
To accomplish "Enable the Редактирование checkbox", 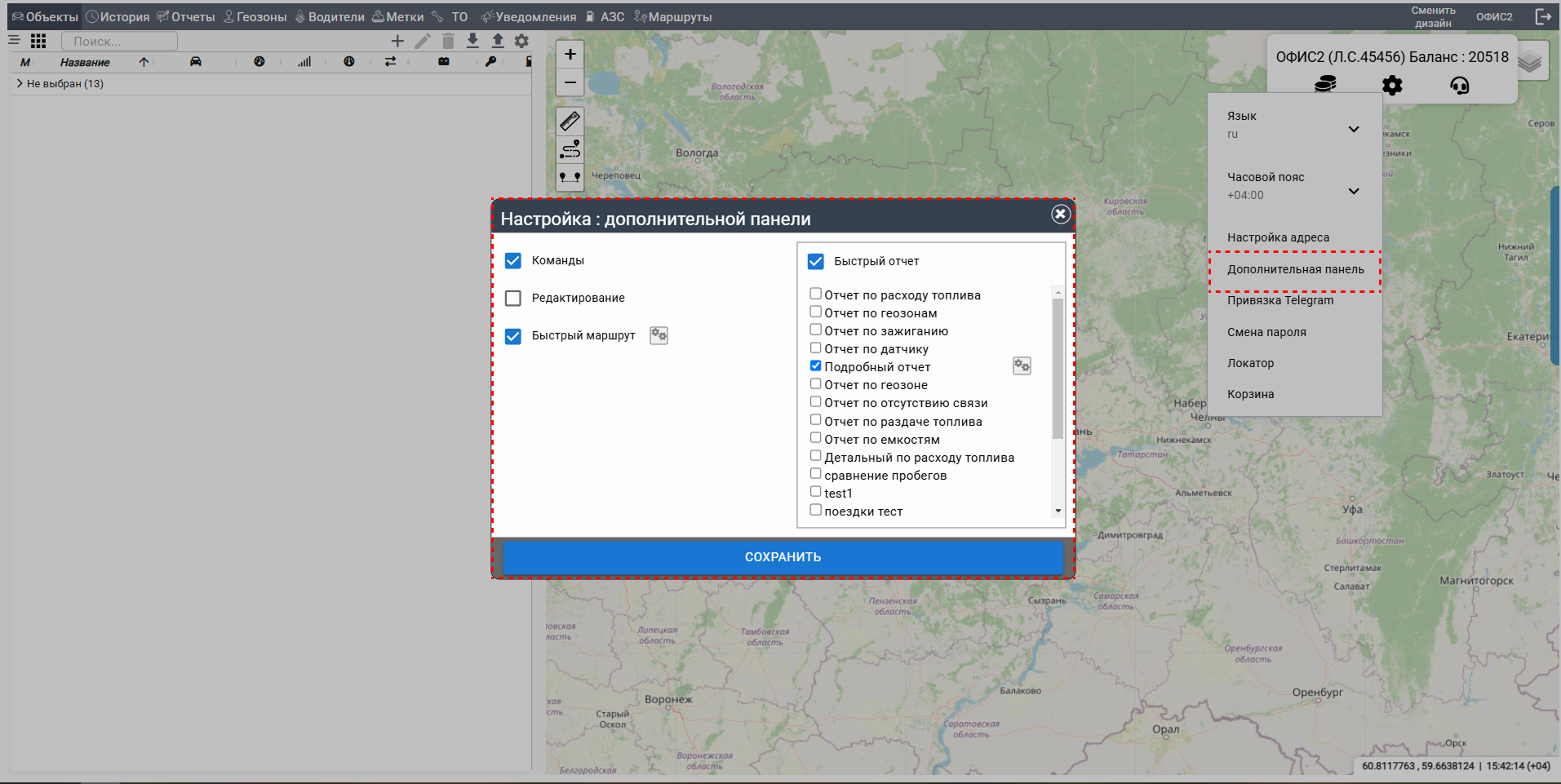I will pyautogui.click(x=513, y=299).
